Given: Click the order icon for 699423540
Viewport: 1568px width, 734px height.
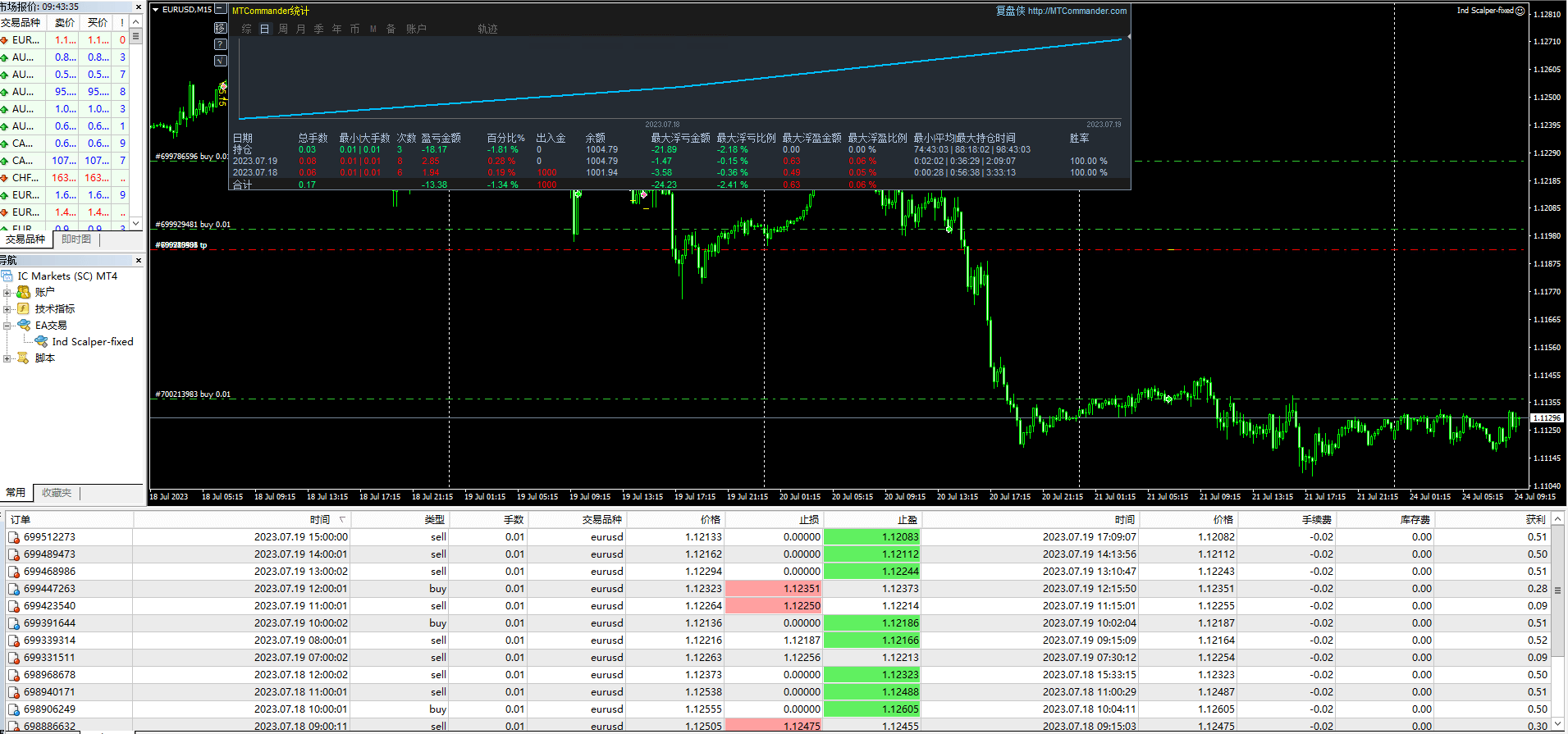Looking at the screenshot, I should coord(14,607).
